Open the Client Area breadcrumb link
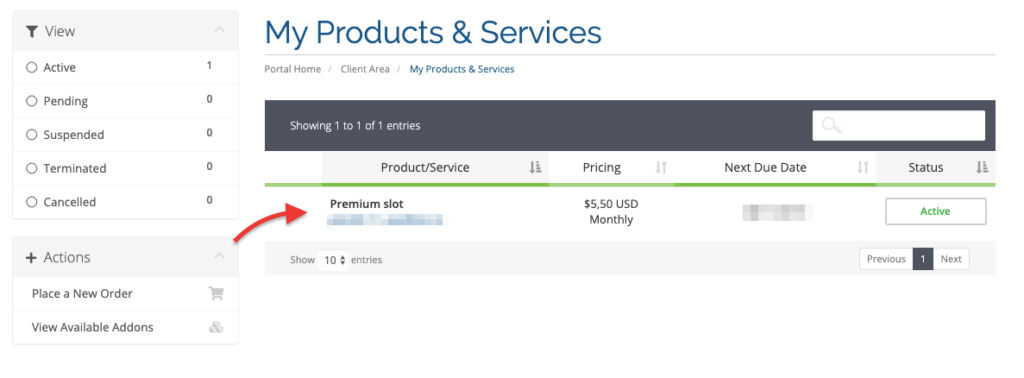 pyautogui.click(x=365, y=69)
